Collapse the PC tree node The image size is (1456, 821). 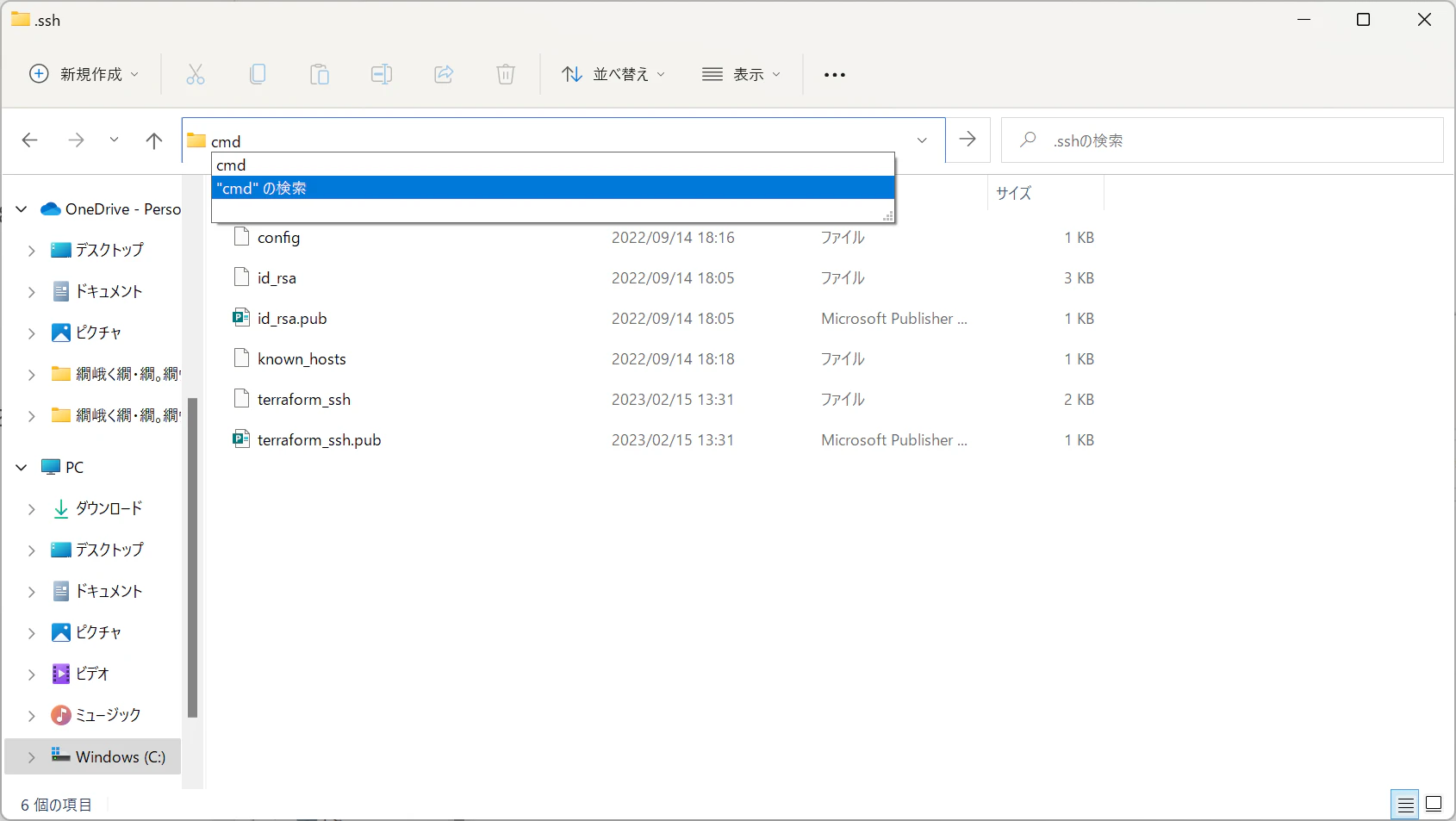[x=22, y=467]
